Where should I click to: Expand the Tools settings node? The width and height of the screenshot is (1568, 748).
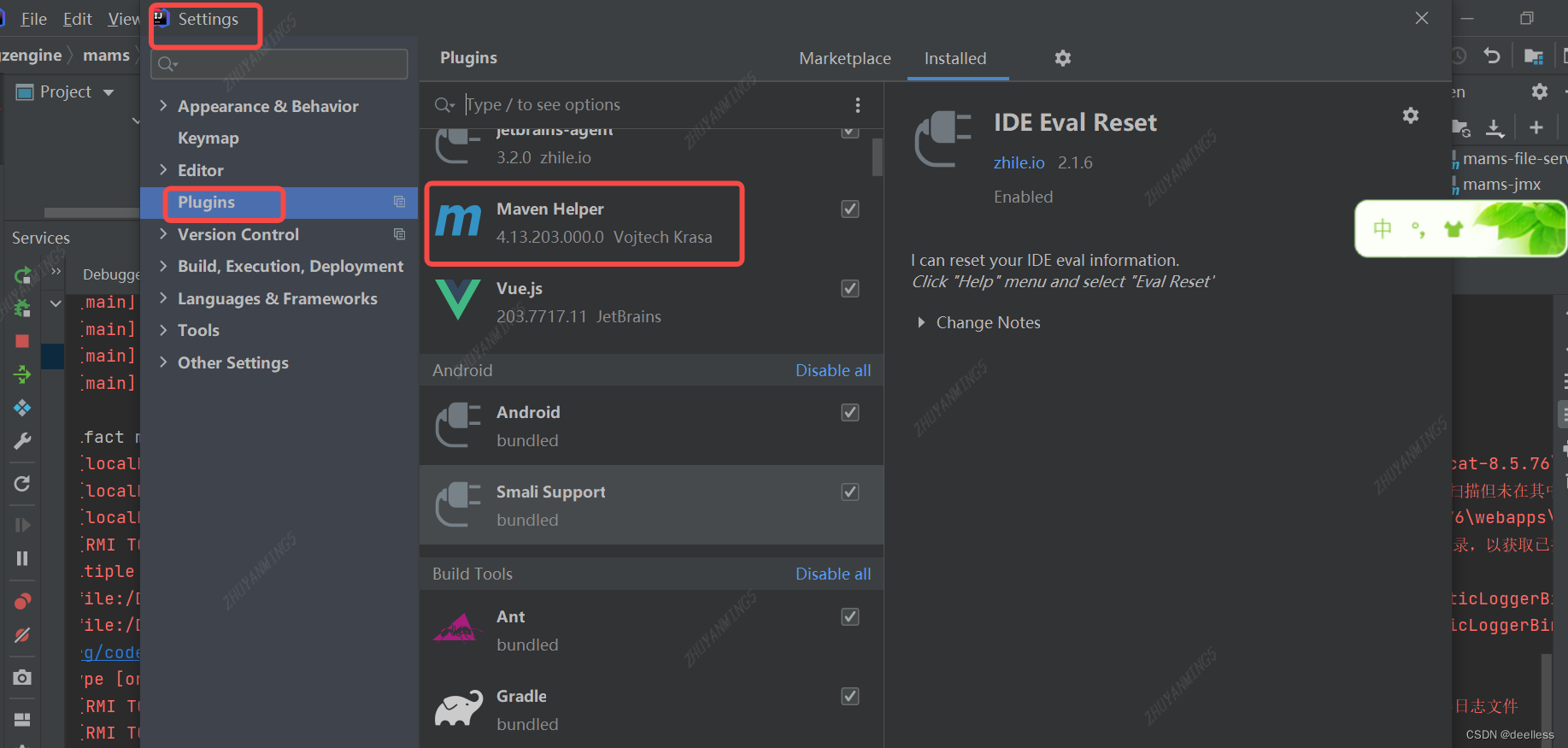coord(163,331)
